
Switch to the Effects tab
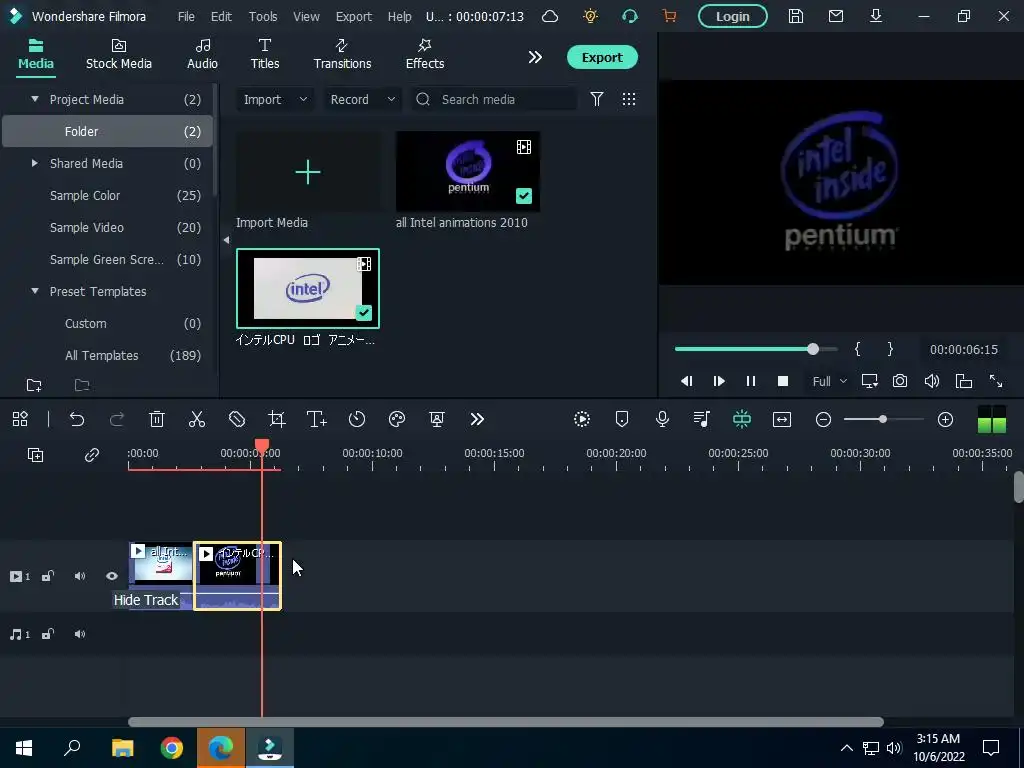pyautogui.click(x=424, y=54)
